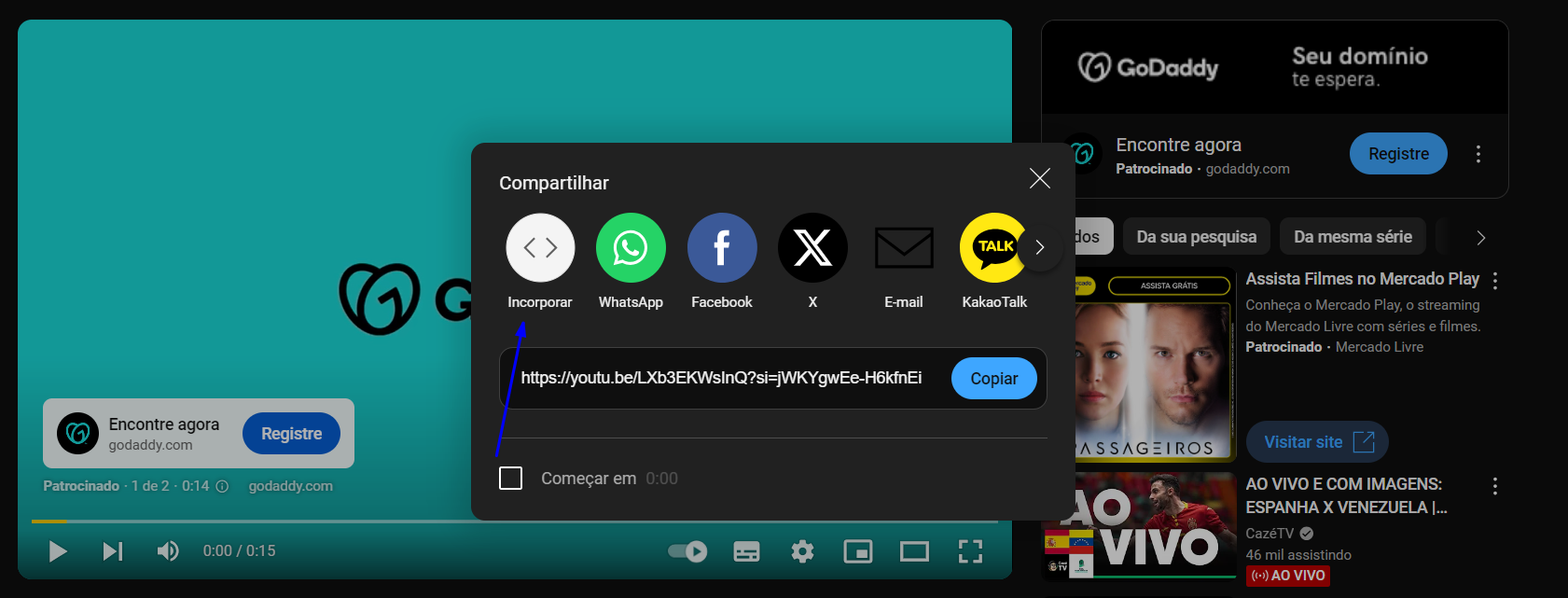This screenshot has width=1568, height=598.
Task: Click Registre button in sidebar GoDaddy ad
Action: (1398, 154)
